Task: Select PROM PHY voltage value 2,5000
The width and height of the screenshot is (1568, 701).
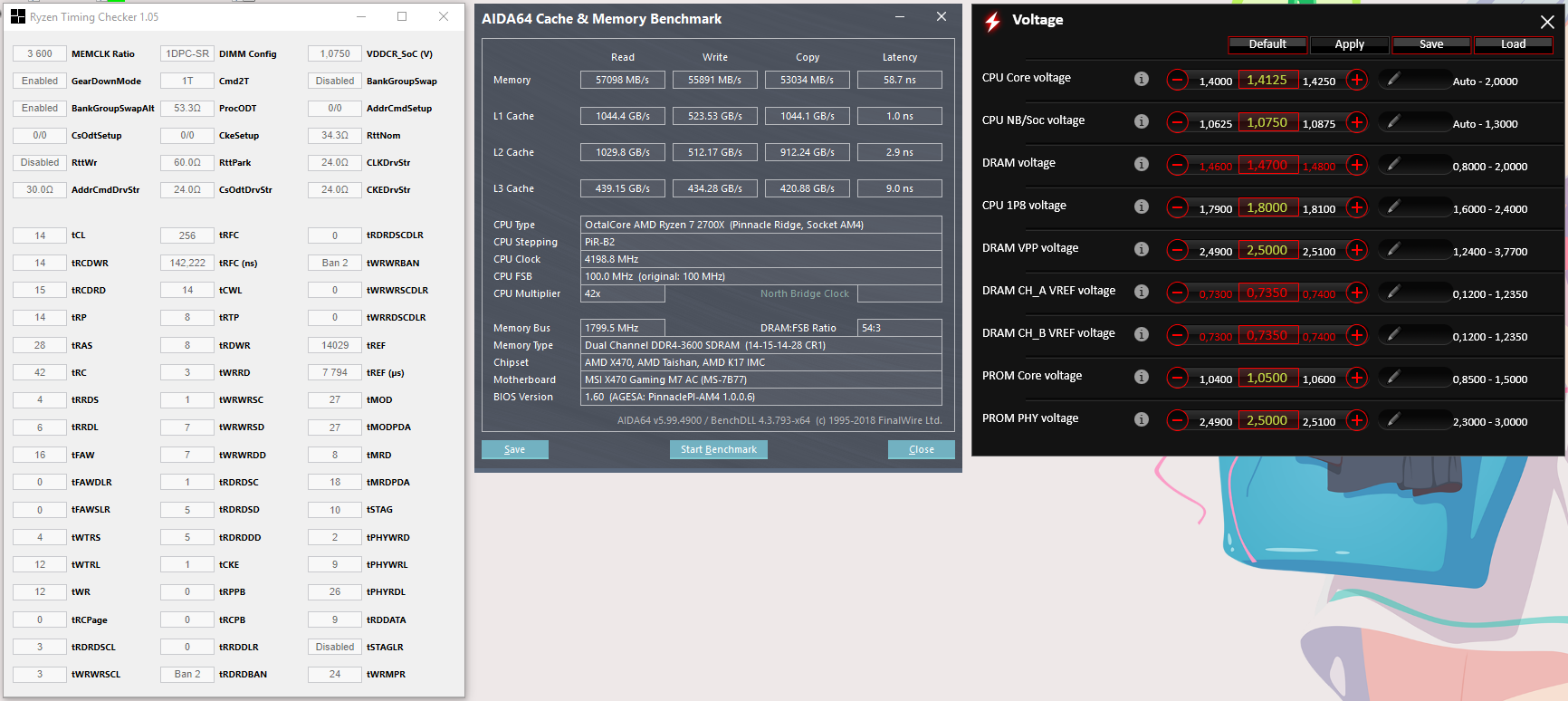Action: 1267,421
